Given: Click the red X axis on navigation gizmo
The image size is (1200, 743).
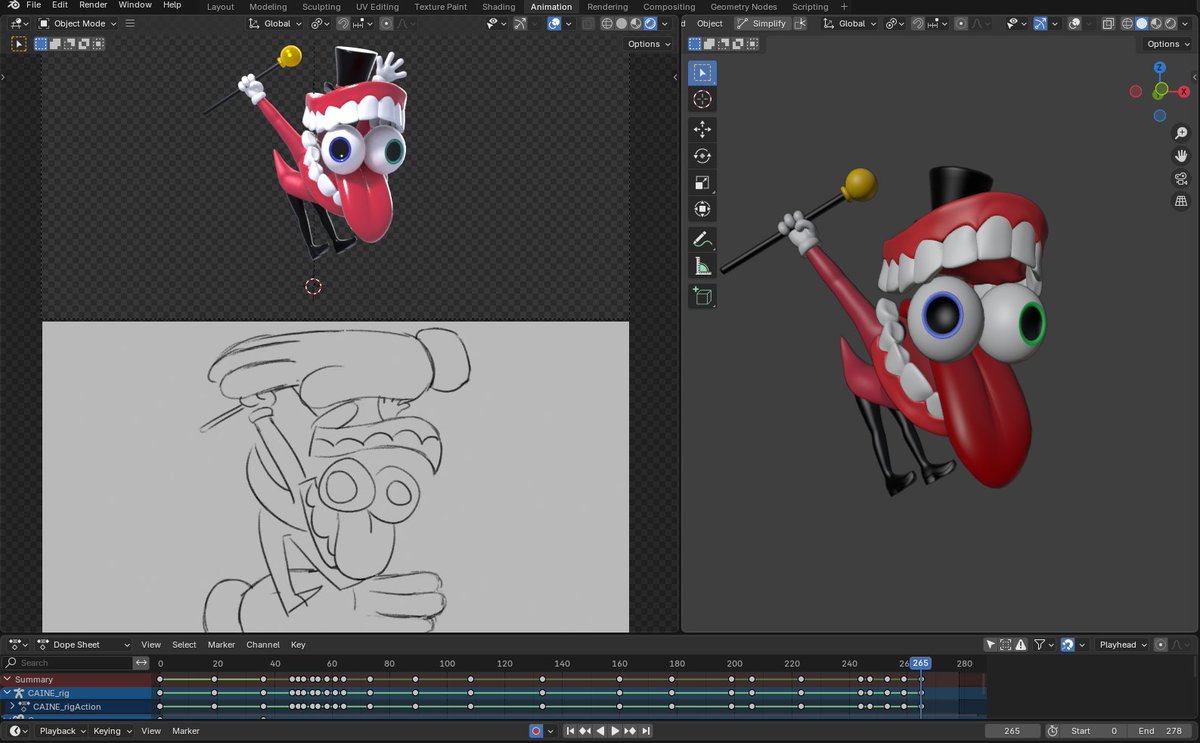Looking at the screenshot, I should pos(1183,91).
